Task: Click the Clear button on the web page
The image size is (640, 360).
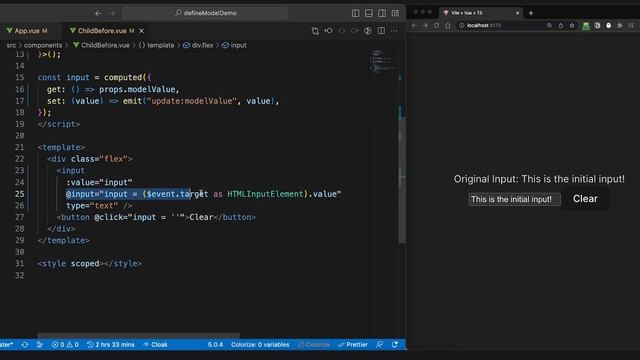Action: (x=585, y=199)
